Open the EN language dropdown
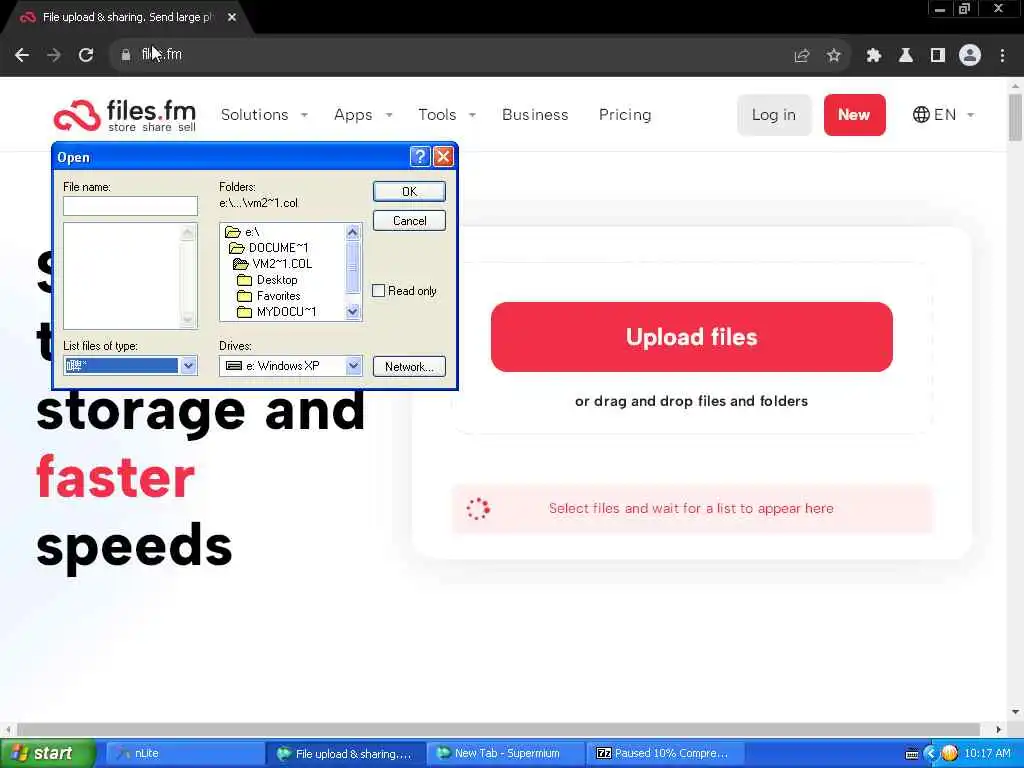Viewport: 1024px width, 768px height. coord(944,115)
